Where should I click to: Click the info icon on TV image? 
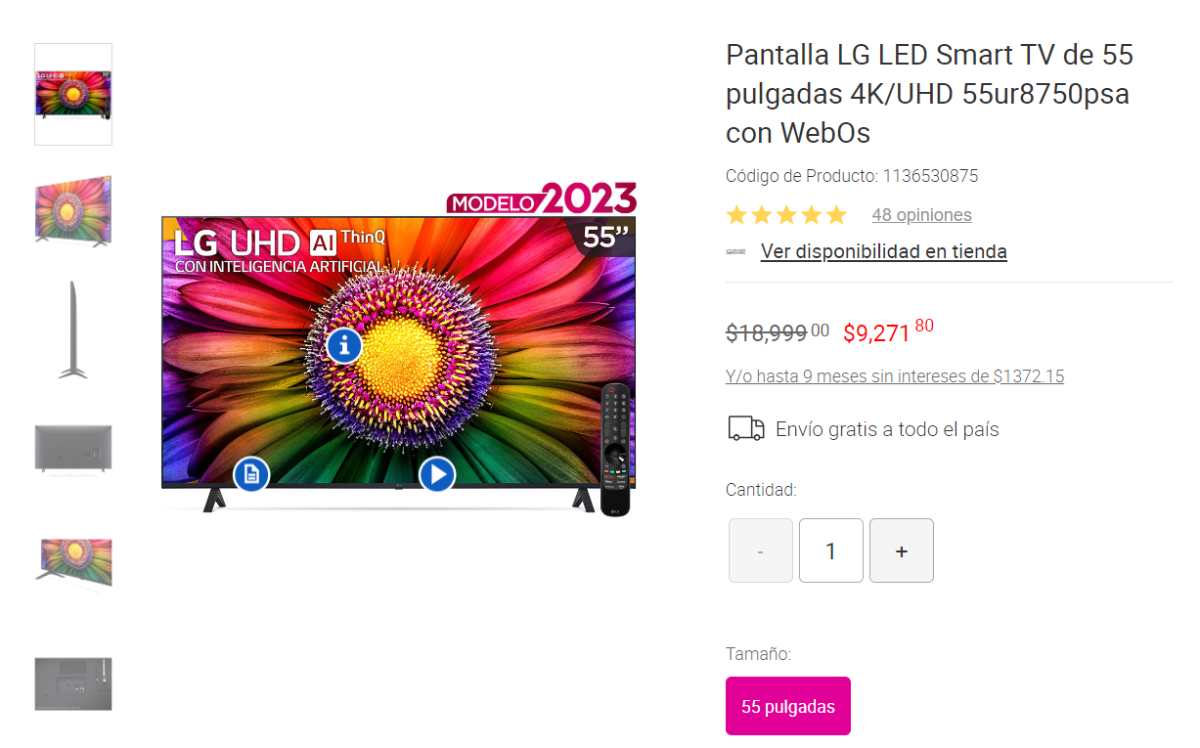pyautogui.click(x=344, y=346)
